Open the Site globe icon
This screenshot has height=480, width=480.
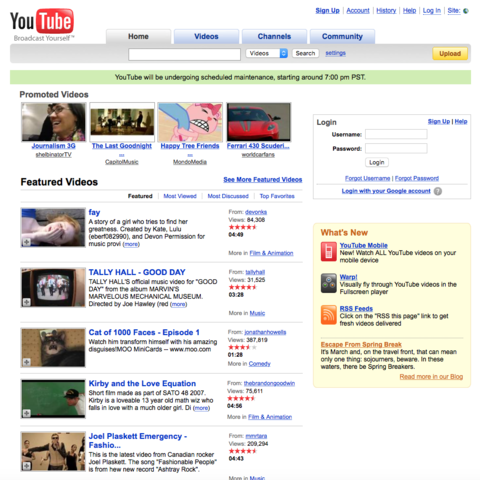point(466,11)
